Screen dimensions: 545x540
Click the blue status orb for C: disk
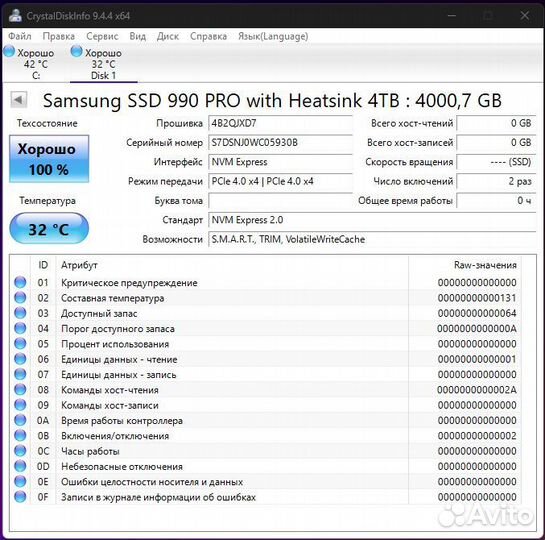coord(9,52)
